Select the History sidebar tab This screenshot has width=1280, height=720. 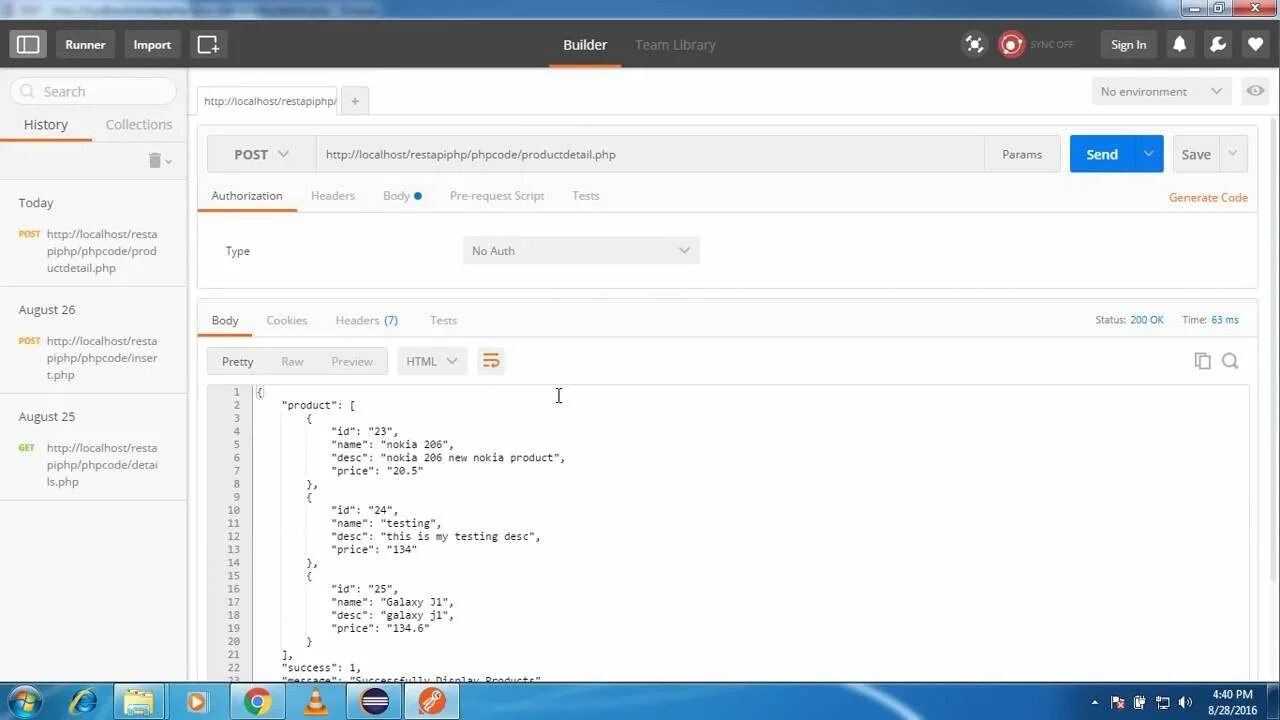tap(46, 124)
